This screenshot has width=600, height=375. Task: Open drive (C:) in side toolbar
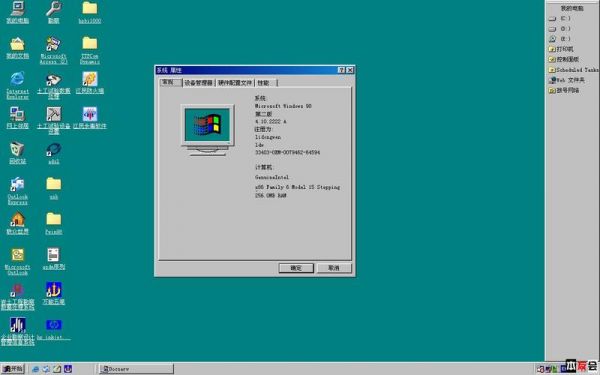560,18
